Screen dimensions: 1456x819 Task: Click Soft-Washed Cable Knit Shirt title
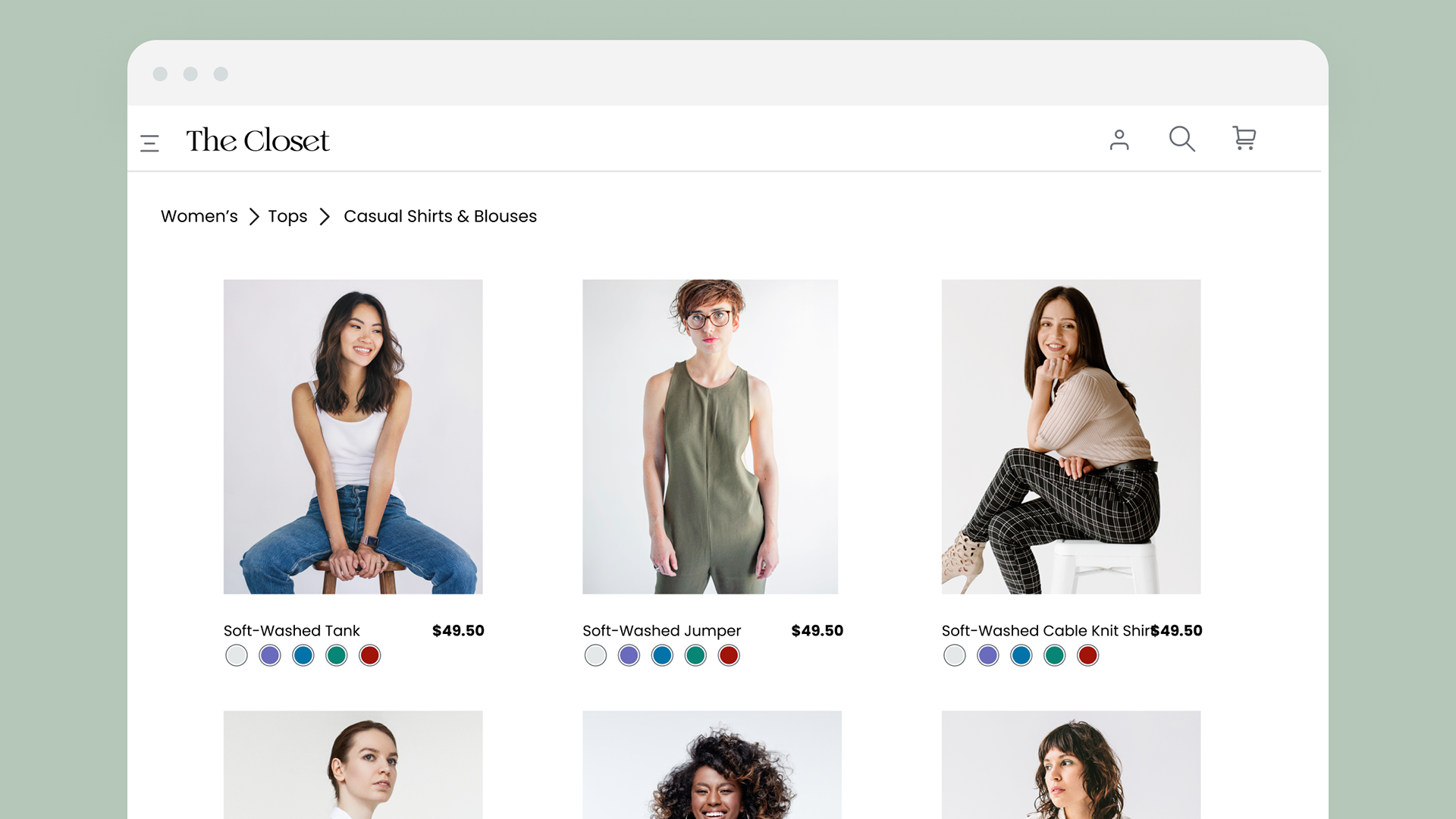[x=1045, y=631]
